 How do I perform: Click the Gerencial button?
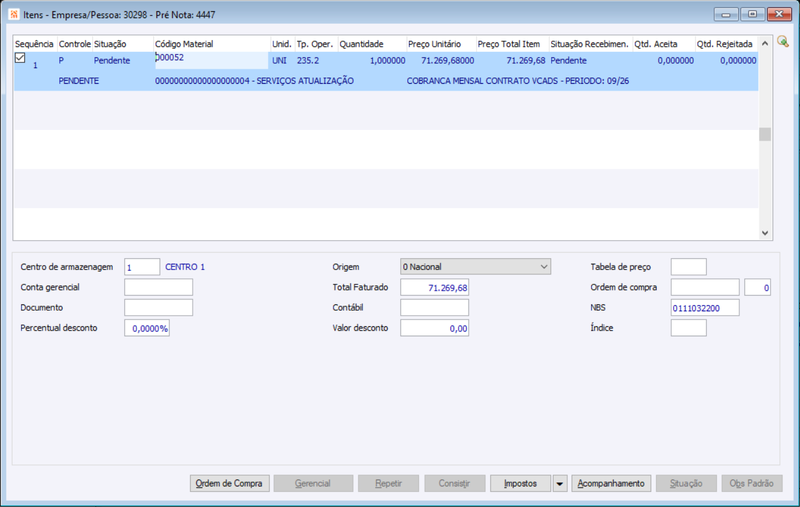[313, 484]
